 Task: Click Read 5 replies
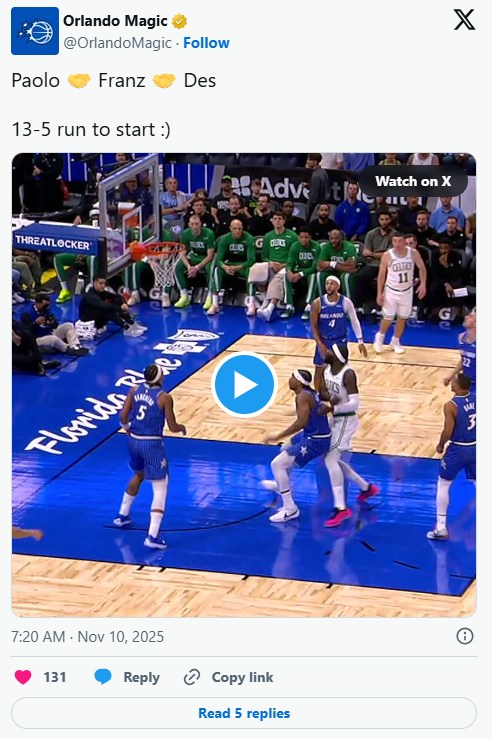click(x=244, y=713)
